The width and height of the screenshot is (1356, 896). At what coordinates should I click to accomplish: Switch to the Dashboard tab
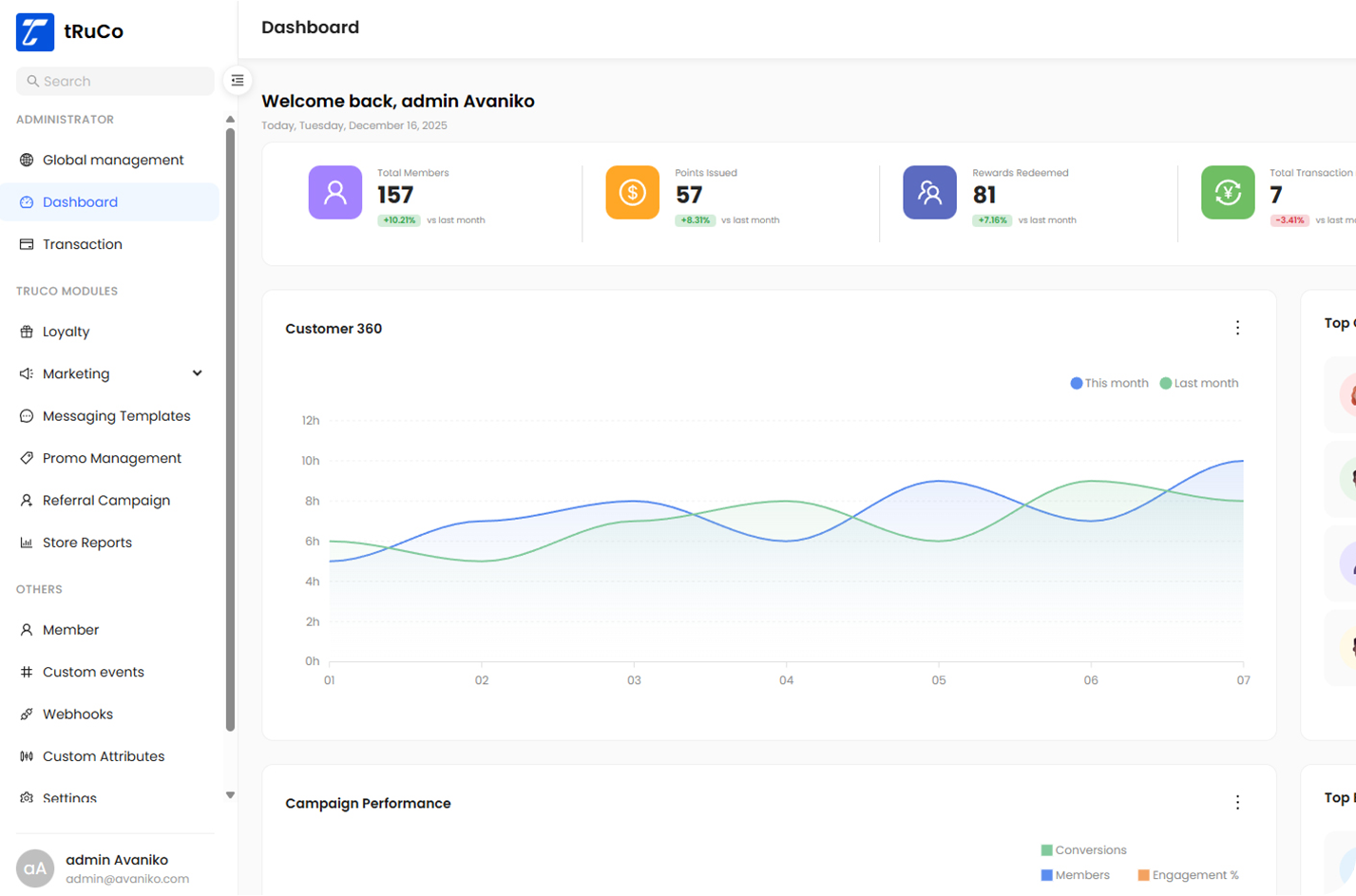[x=80, y=201]
